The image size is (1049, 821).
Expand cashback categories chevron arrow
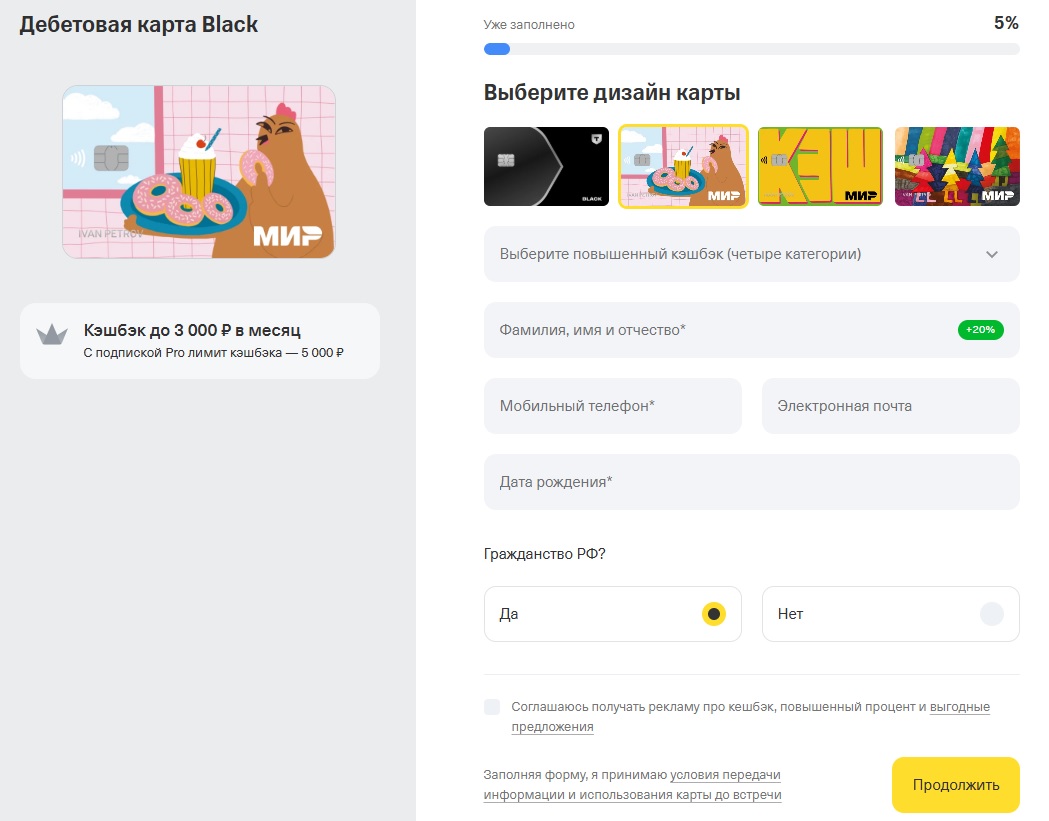991,254
